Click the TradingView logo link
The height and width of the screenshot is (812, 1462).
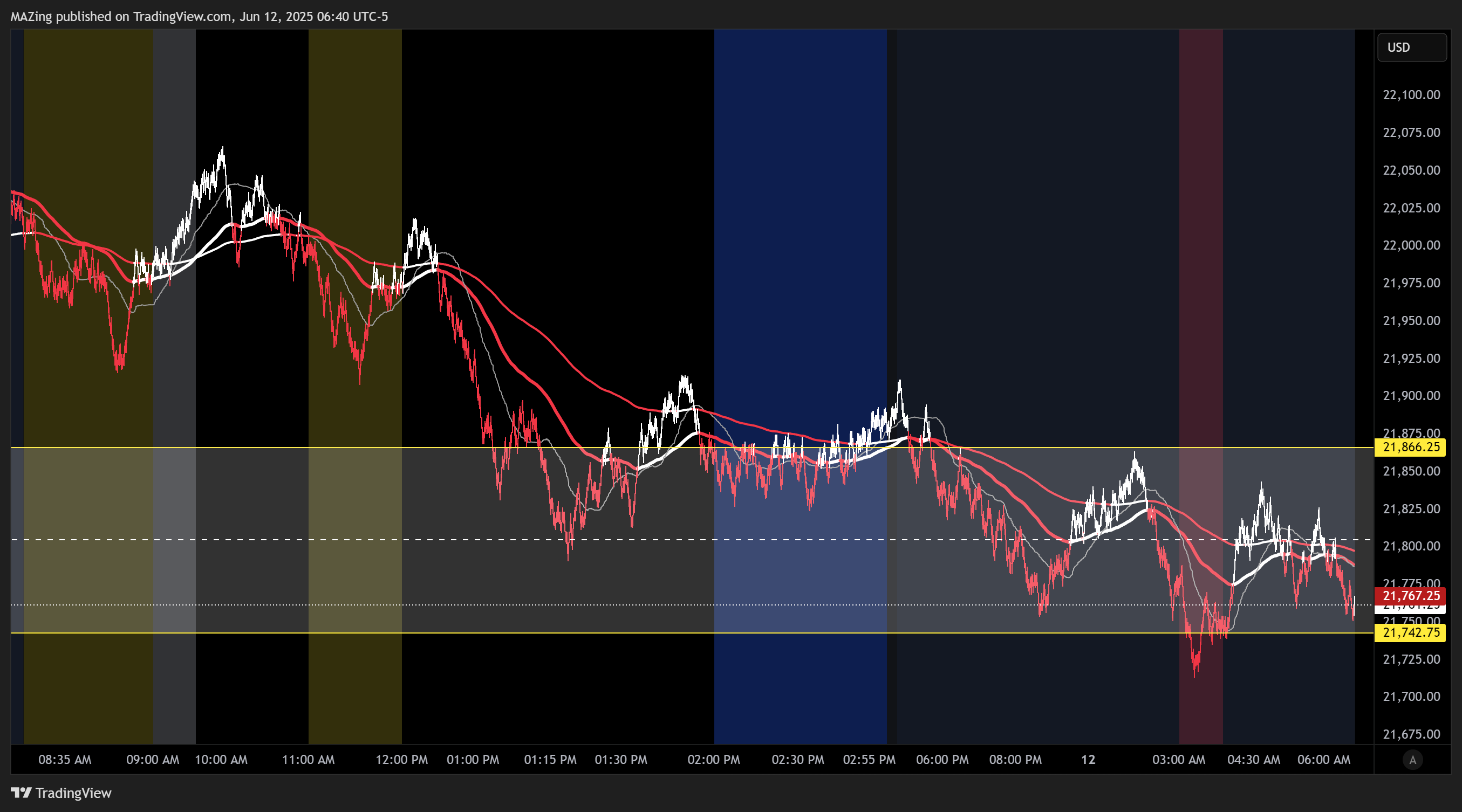point(62,793)
